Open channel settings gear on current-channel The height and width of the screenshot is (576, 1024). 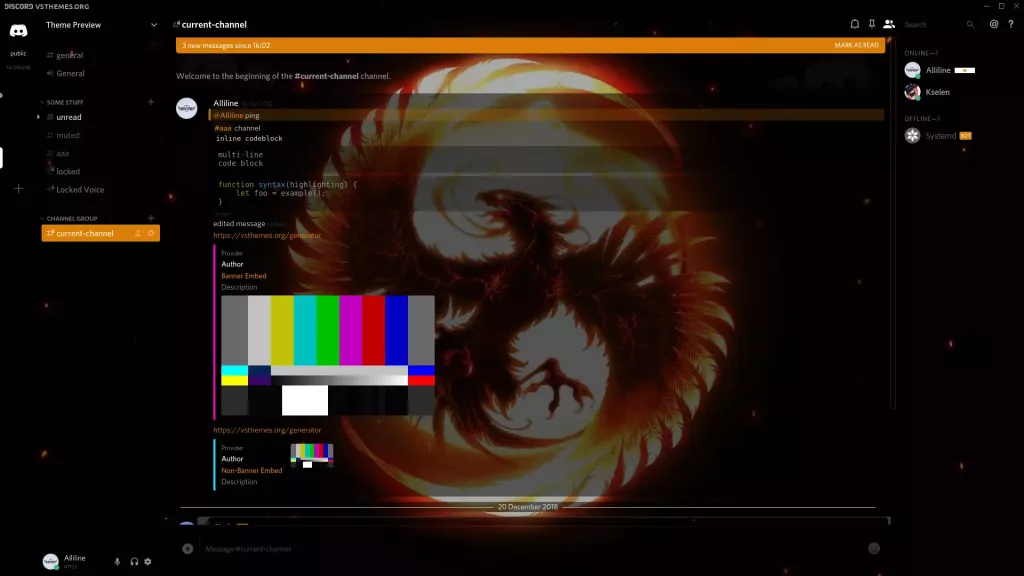pos(149,232)
